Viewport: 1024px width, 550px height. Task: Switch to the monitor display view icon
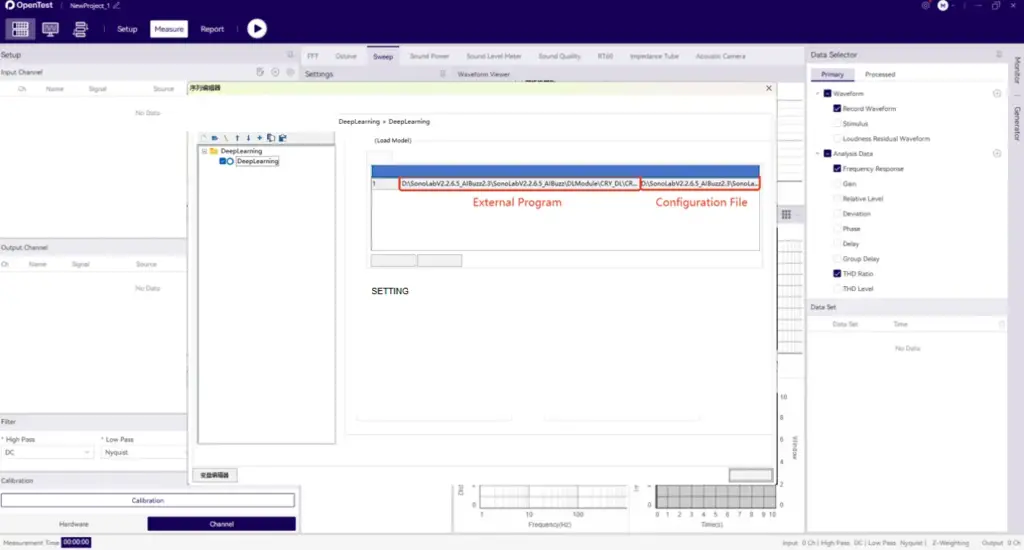(50, 29)
